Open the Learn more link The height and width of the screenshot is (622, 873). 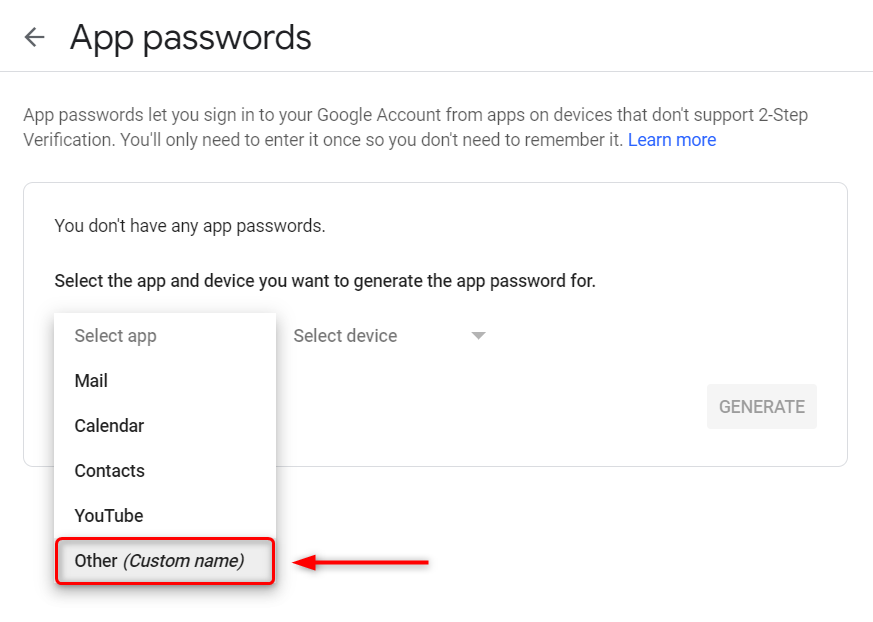(671, 140)
